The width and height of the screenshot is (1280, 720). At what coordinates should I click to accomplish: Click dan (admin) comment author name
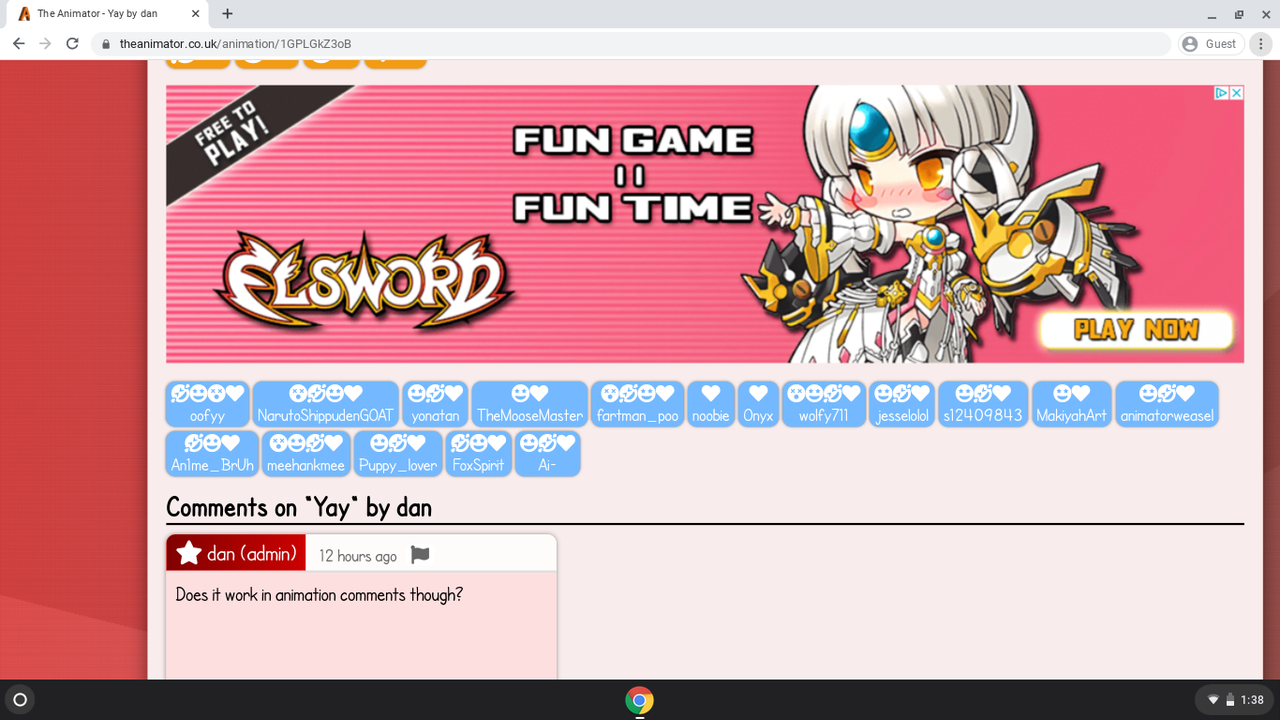tap(252, 554)
